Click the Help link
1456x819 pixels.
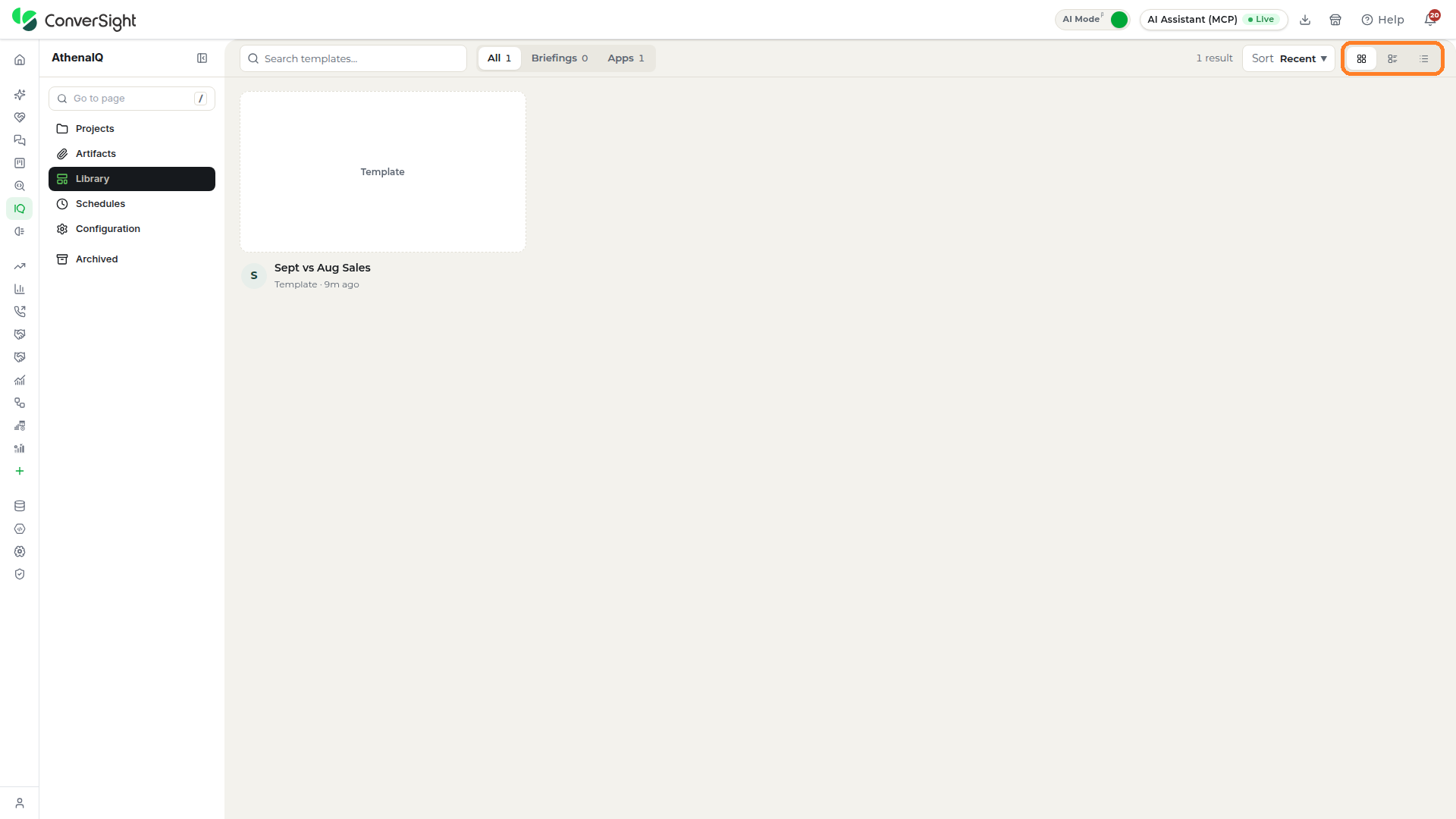1382,20
